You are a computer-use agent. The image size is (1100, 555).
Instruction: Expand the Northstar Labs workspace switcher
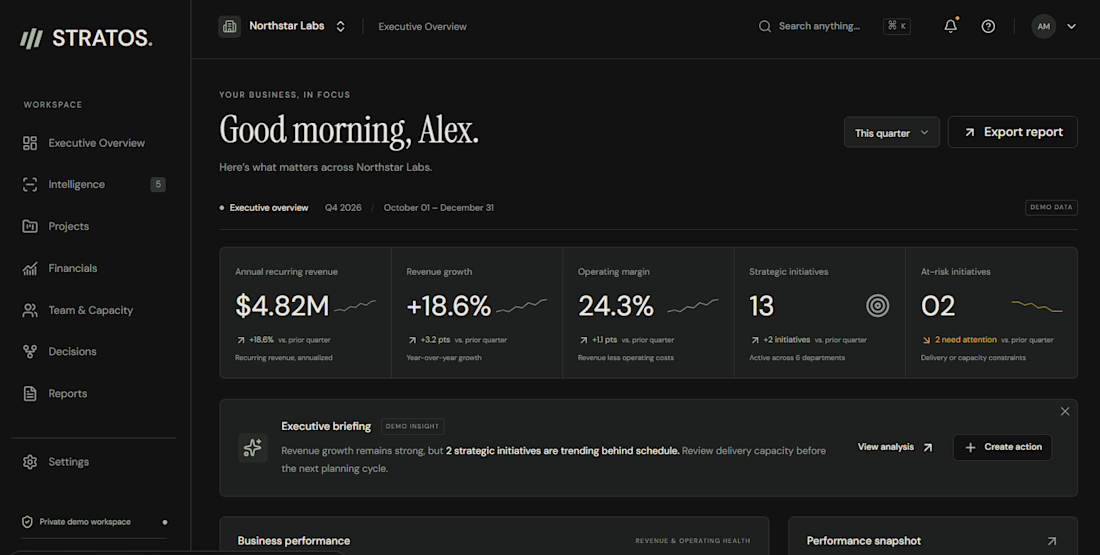pos(340,27)
